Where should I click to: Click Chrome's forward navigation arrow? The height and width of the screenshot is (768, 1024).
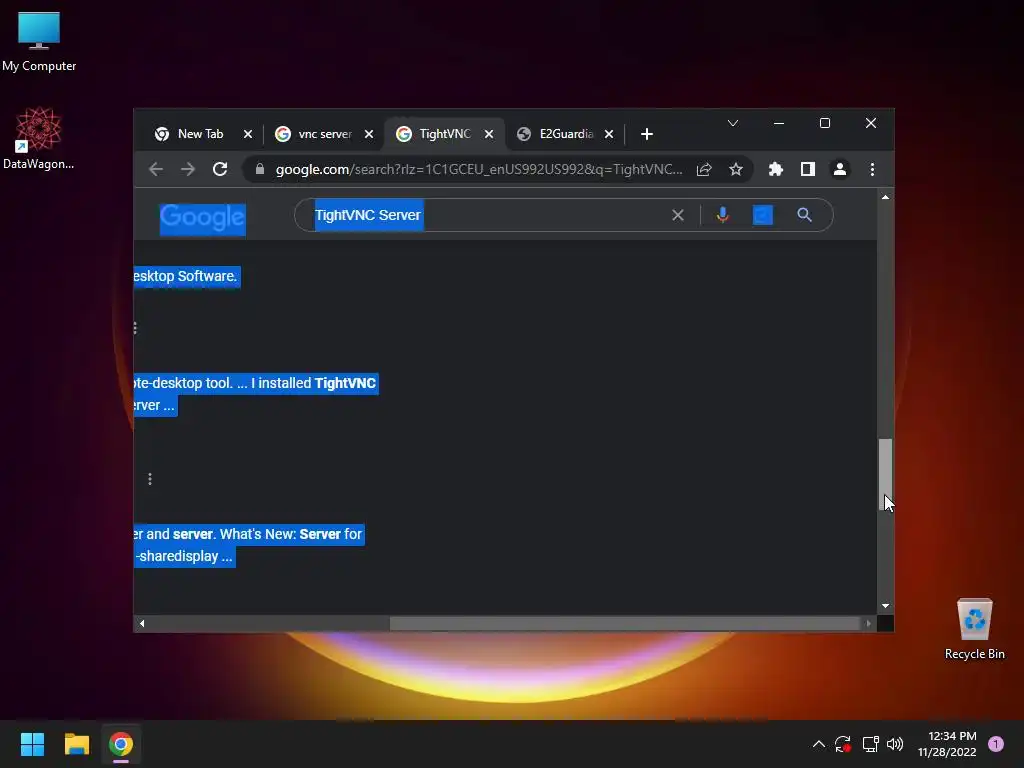[188, 170]
